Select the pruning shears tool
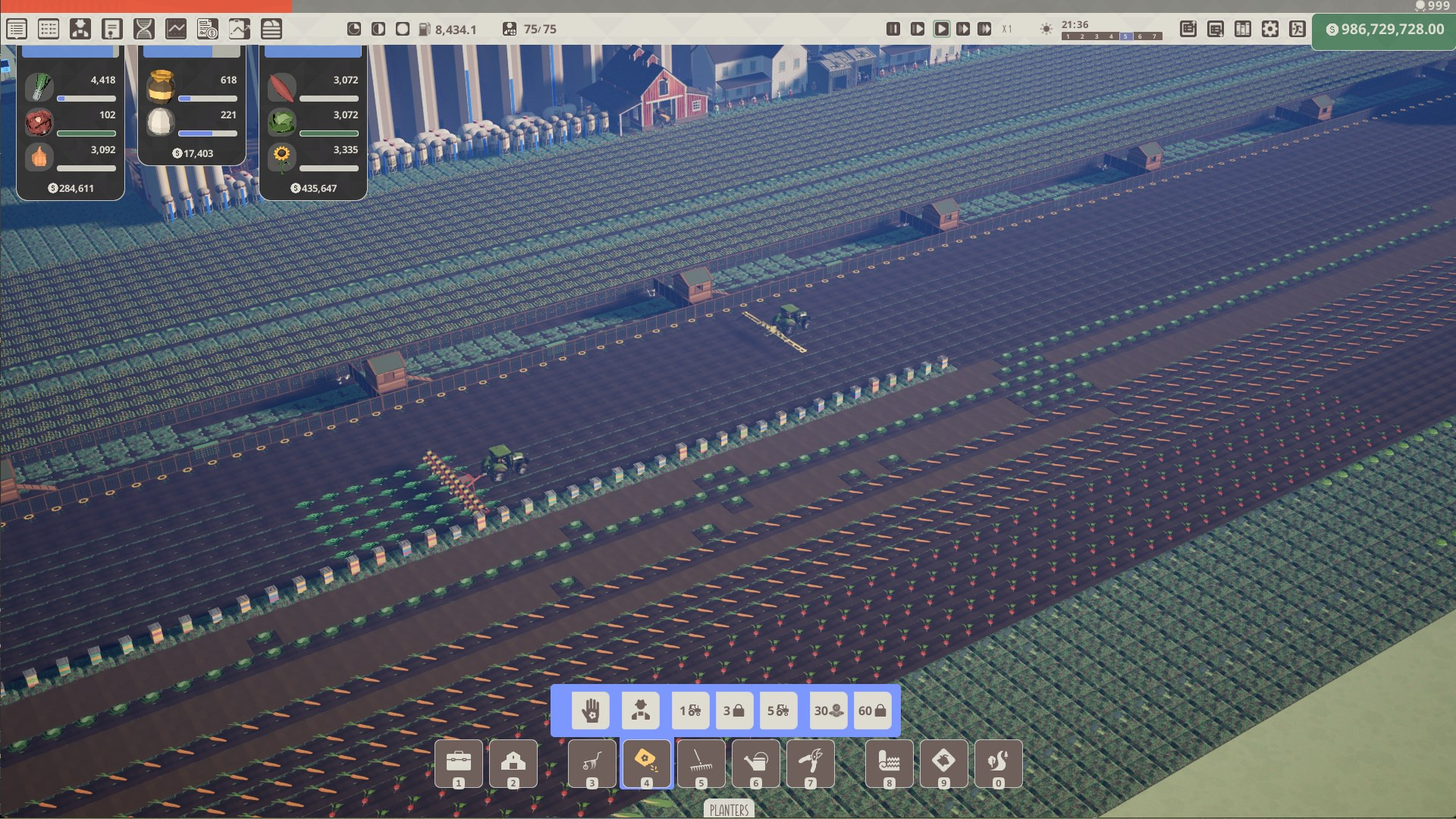Image resolution: width=1456 pixels, height=819 pixels. [810, 762]
